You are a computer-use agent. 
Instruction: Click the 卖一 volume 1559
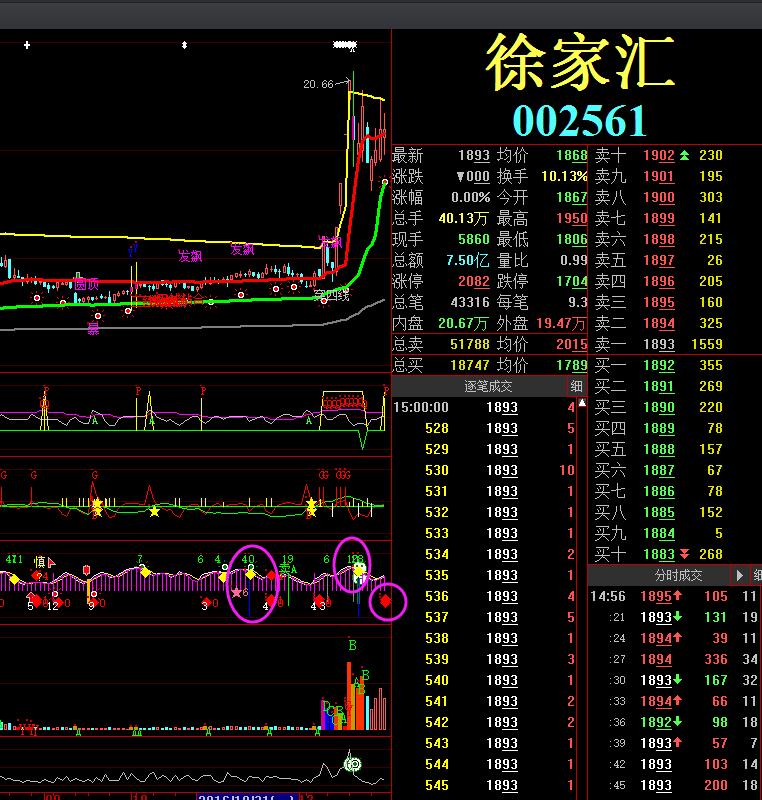pos(707,344)
